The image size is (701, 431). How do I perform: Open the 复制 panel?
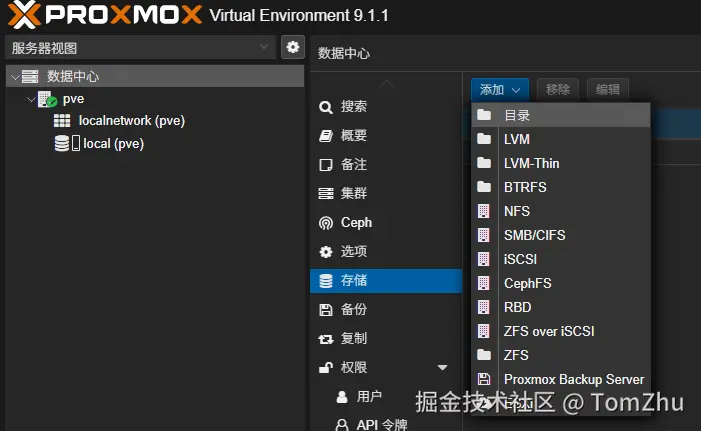386,339
